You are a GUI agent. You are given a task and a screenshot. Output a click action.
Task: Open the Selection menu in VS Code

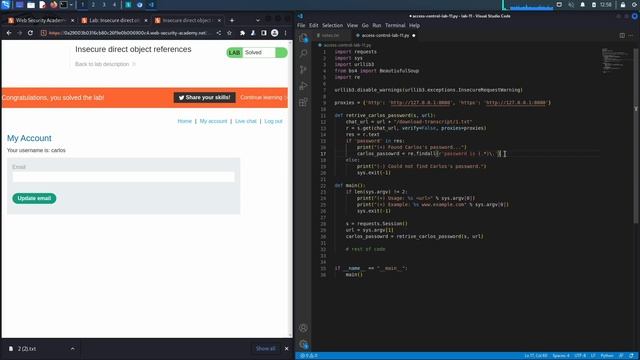(x=332, y=25)
